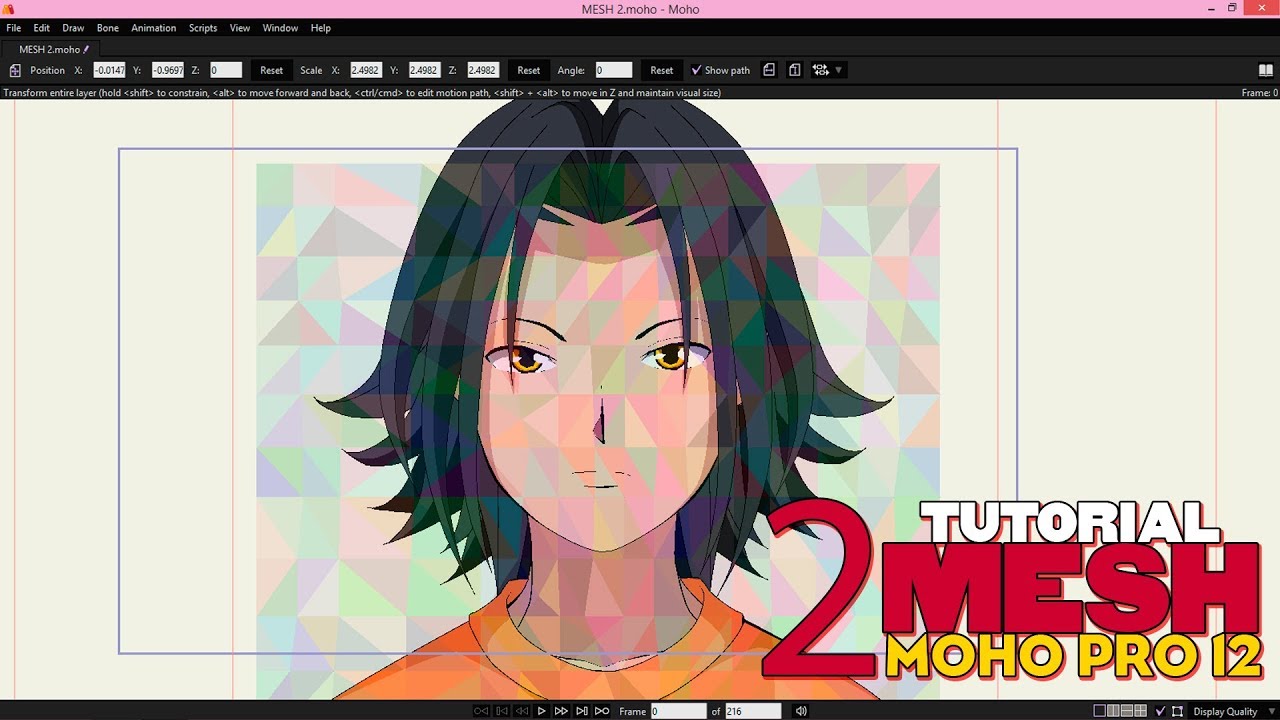Click the flip layer horizontally icon
Screen dimensions: 1280x720
(769, 70)
